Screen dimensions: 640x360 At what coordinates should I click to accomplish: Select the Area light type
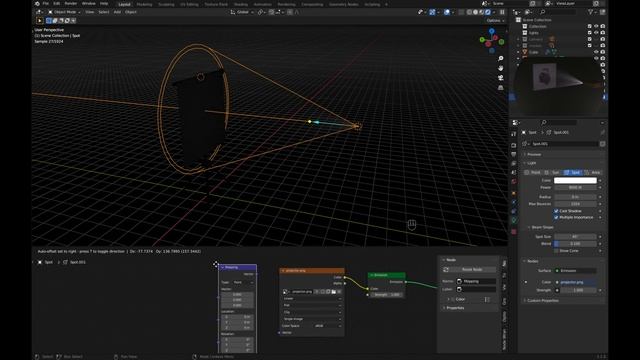[x=593, y=173]
